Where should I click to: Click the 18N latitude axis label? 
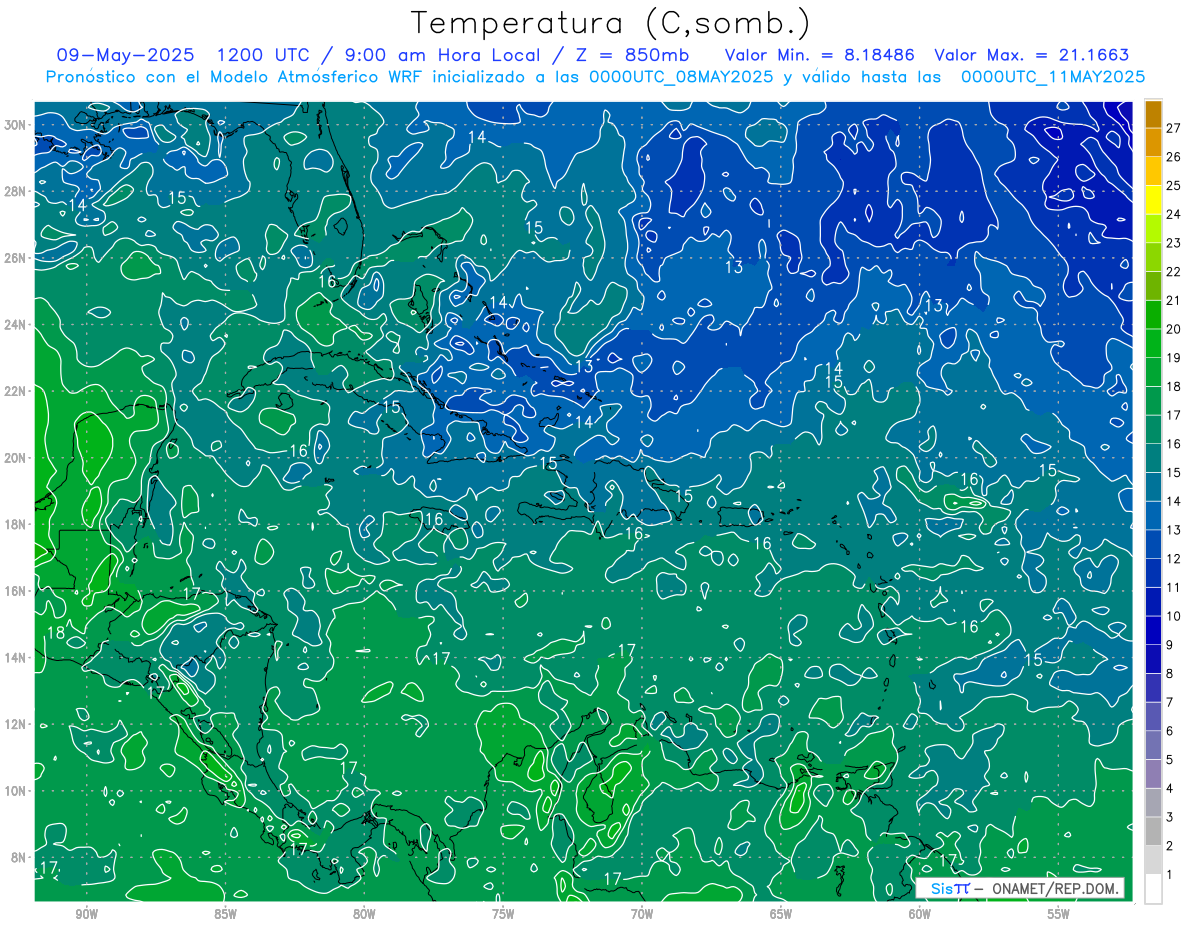tap(15, 524)
